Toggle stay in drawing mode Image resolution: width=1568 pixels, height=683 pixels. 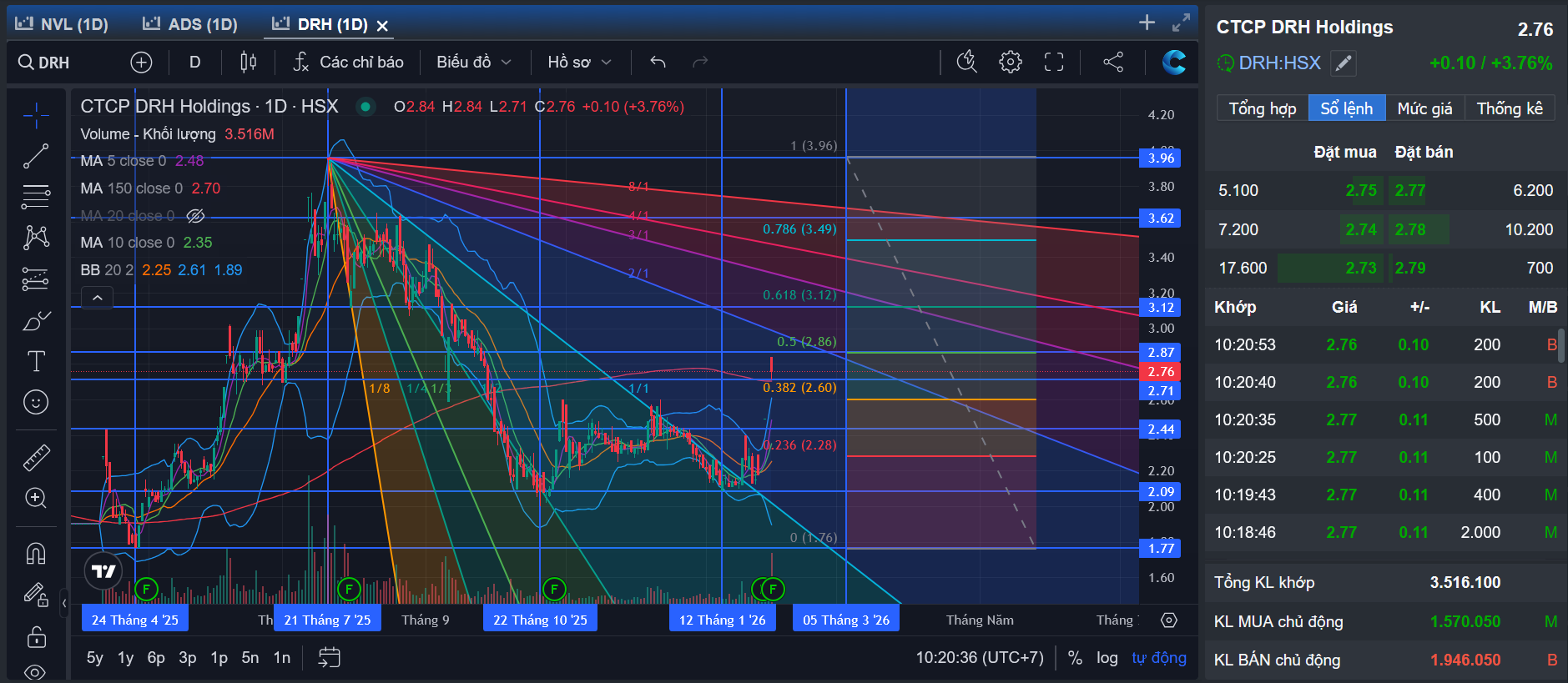(36, 594)
